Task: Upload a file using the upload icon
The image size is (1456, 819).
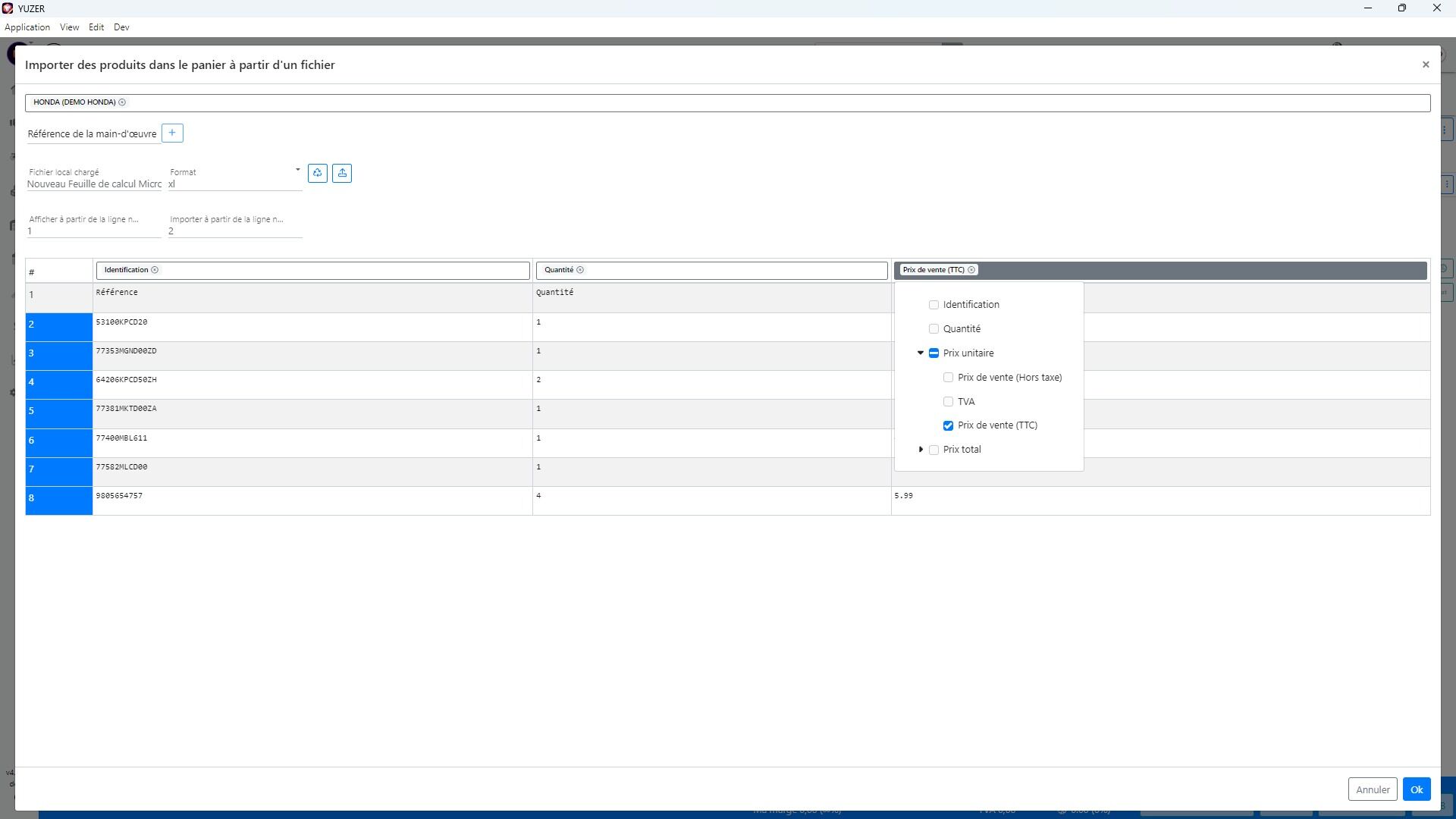Action: pos(342,174)
